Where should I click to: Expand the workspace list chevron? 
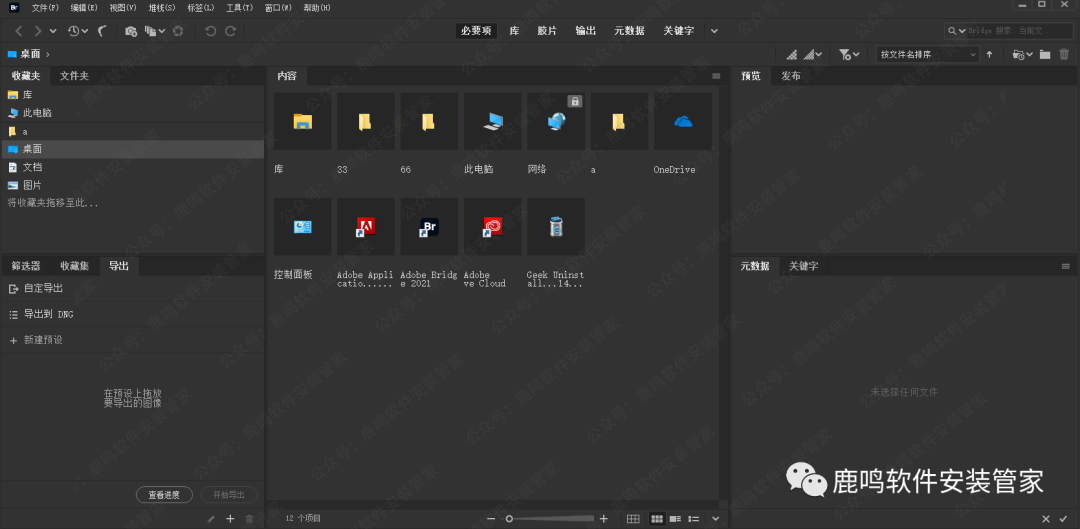(714, 31)
